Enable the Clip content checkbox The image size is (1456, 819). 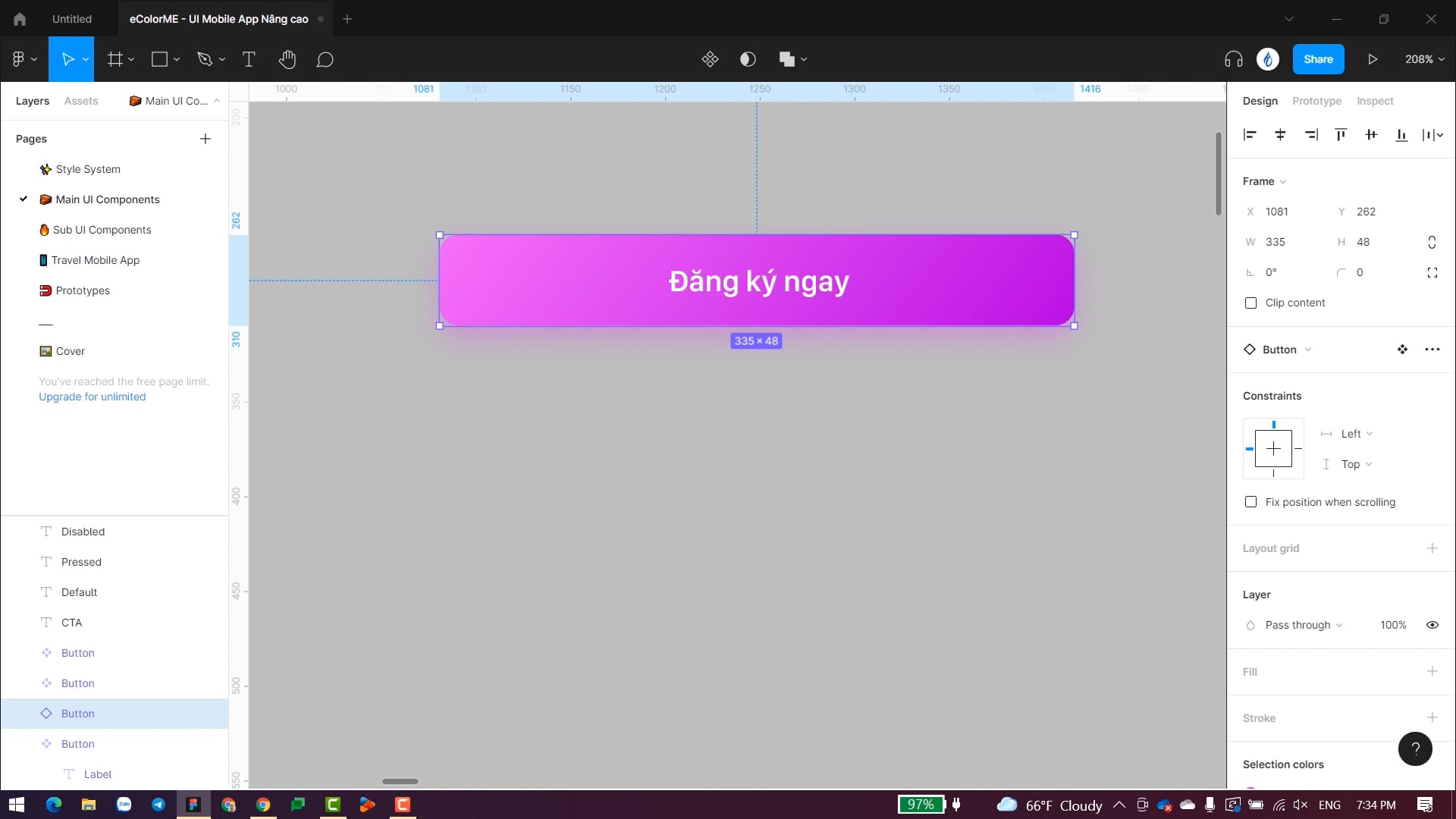(x=1251, y=303)
